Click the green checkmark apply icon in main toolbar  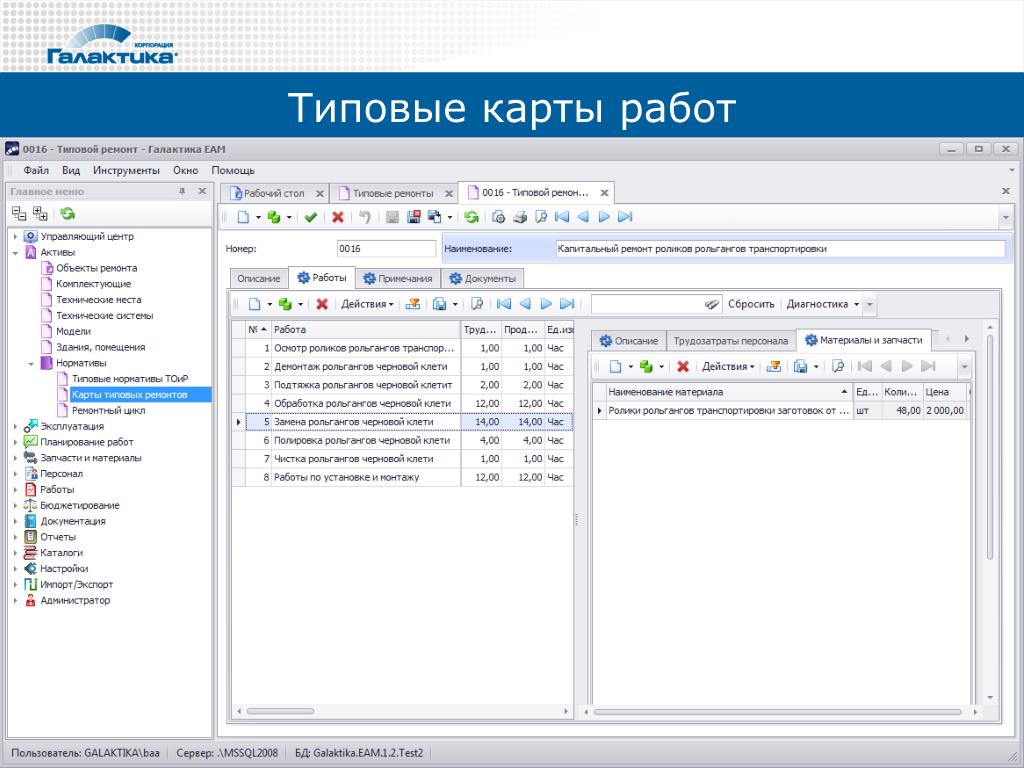click(311, 217)
